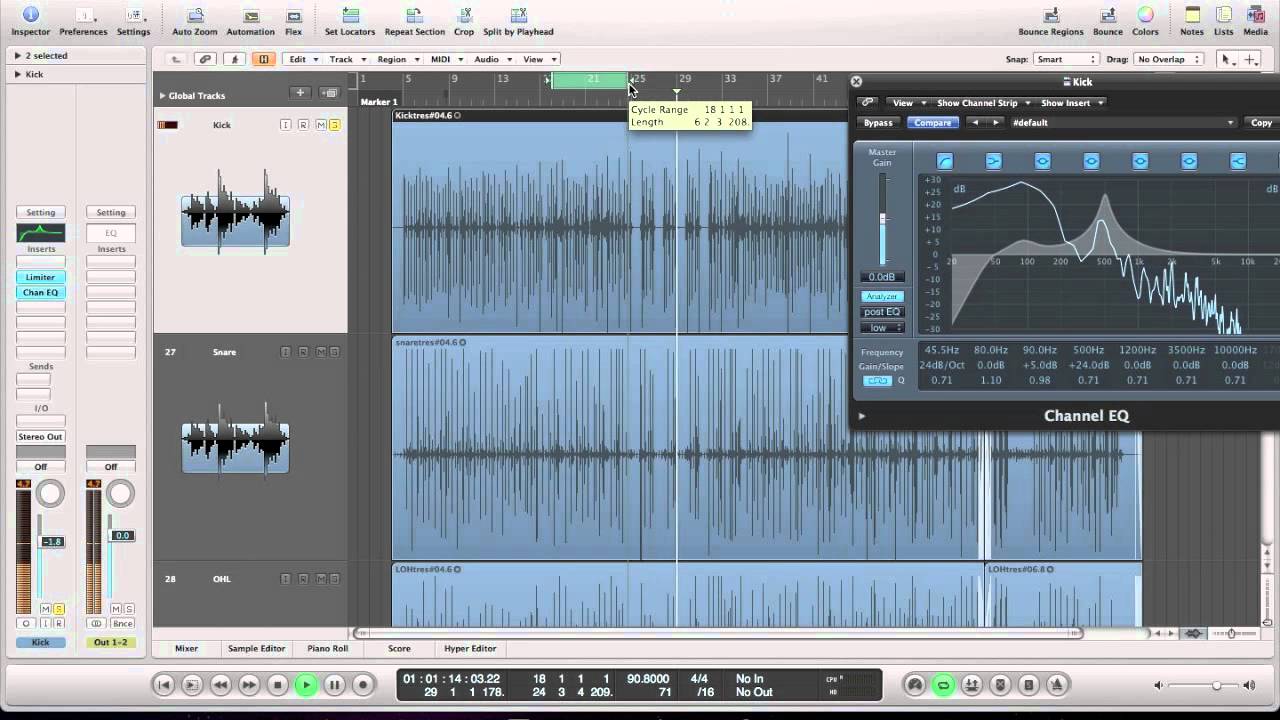1280x720 pixels.
Task: Open the Snap Smart dropdown
Action: 1065,59
